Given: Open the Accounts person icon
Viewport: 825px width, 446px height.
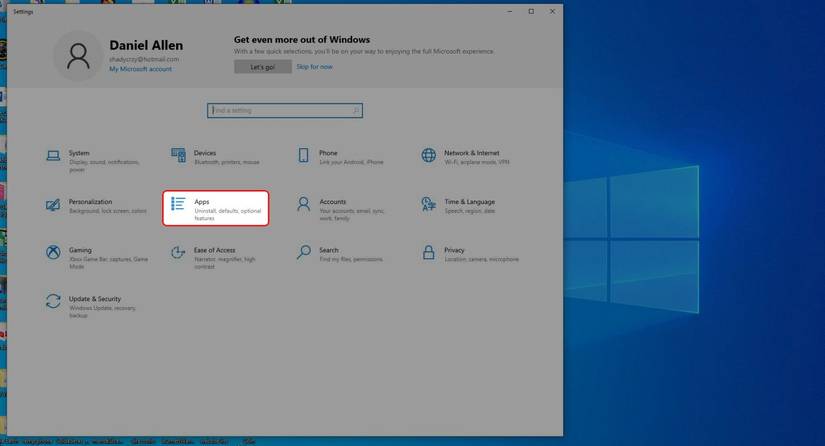Looking at the screenshot, I should (304, 204).
